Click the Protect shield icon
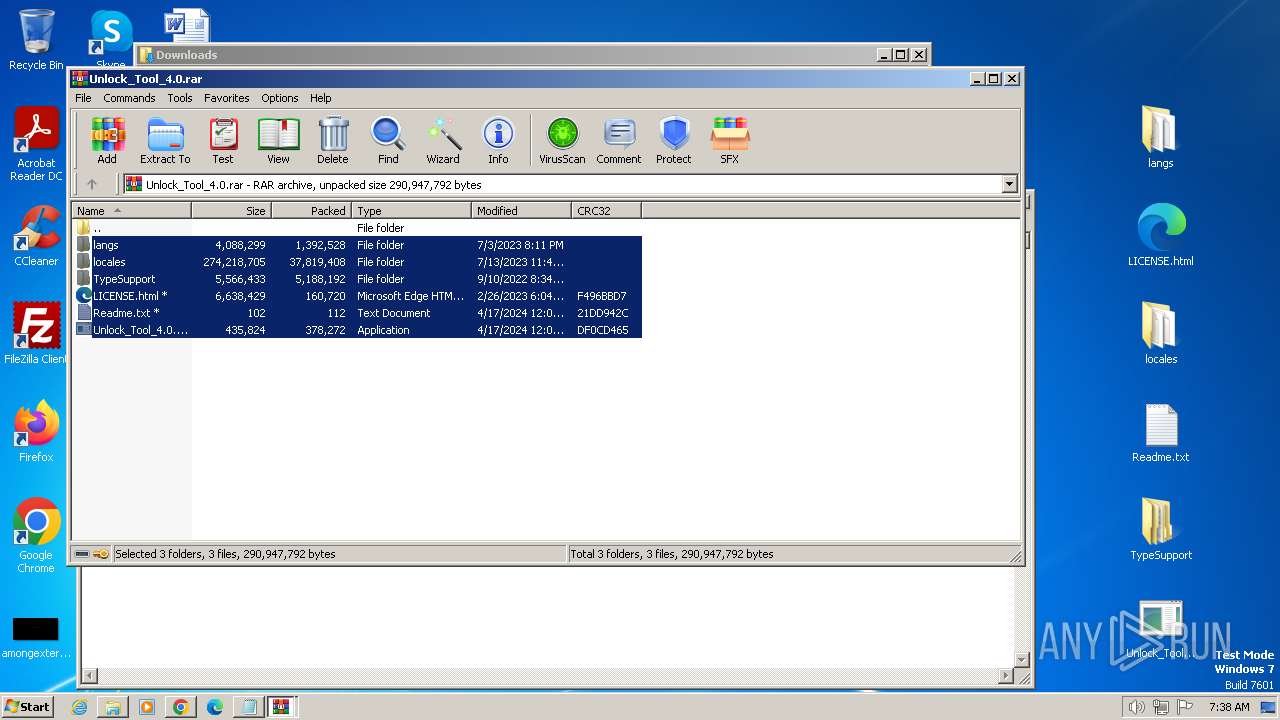1280x720 pixels. [x=674, y=140]
